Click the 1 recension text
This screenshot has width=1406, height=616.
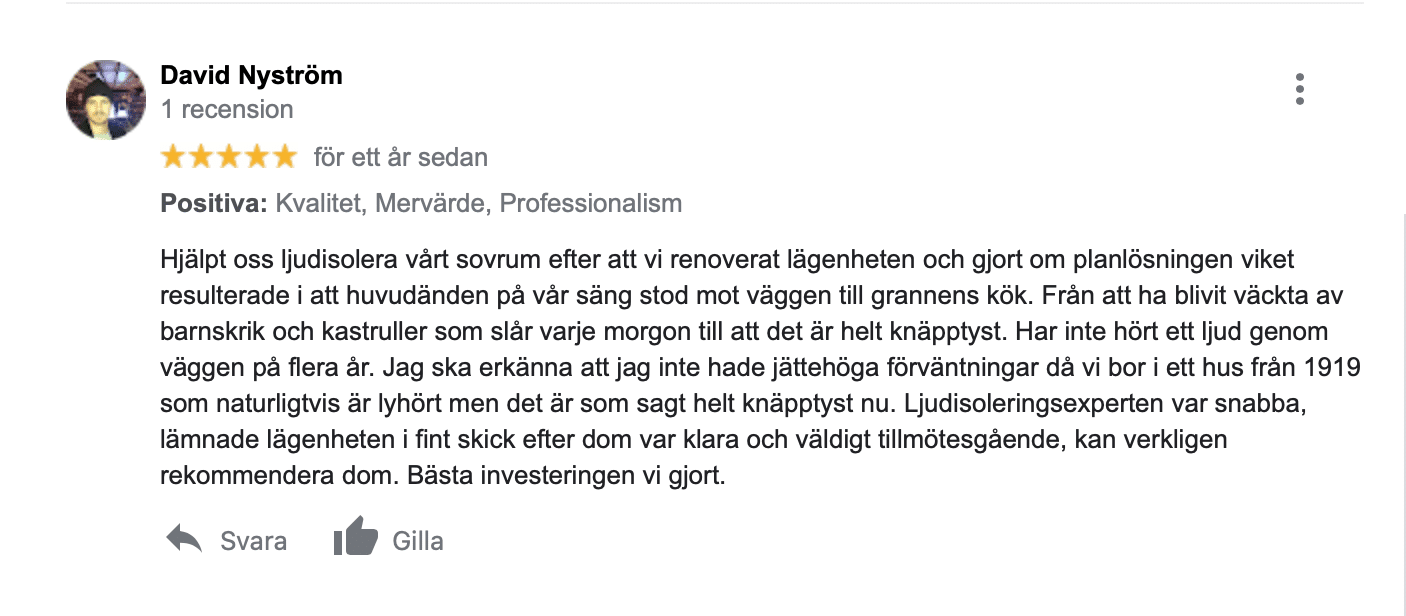pos(227,109)
